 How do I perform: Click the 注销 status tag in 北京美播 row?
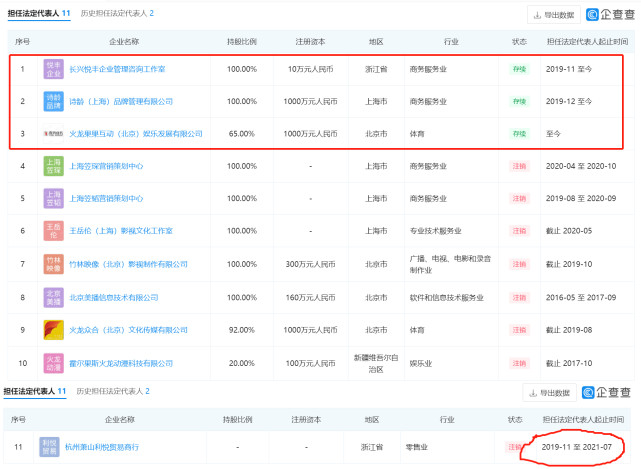[x=520, y=297]
